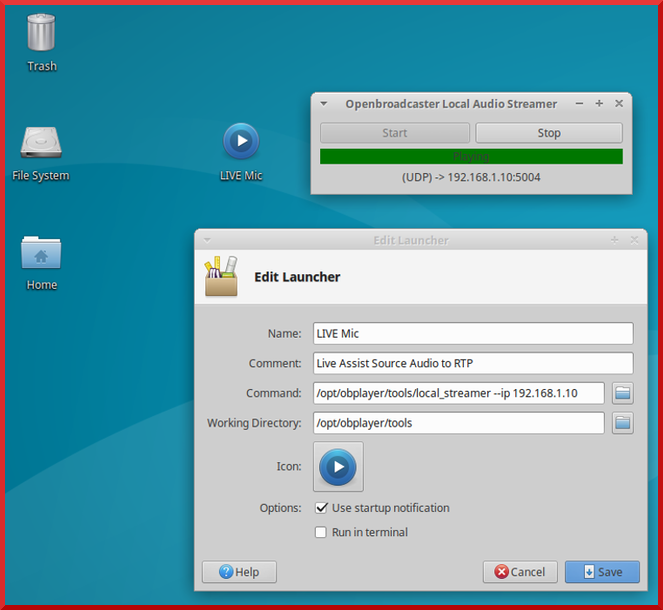663x610 pixels.
Task: Focus the Command input field
Action: tap(458, 393)
